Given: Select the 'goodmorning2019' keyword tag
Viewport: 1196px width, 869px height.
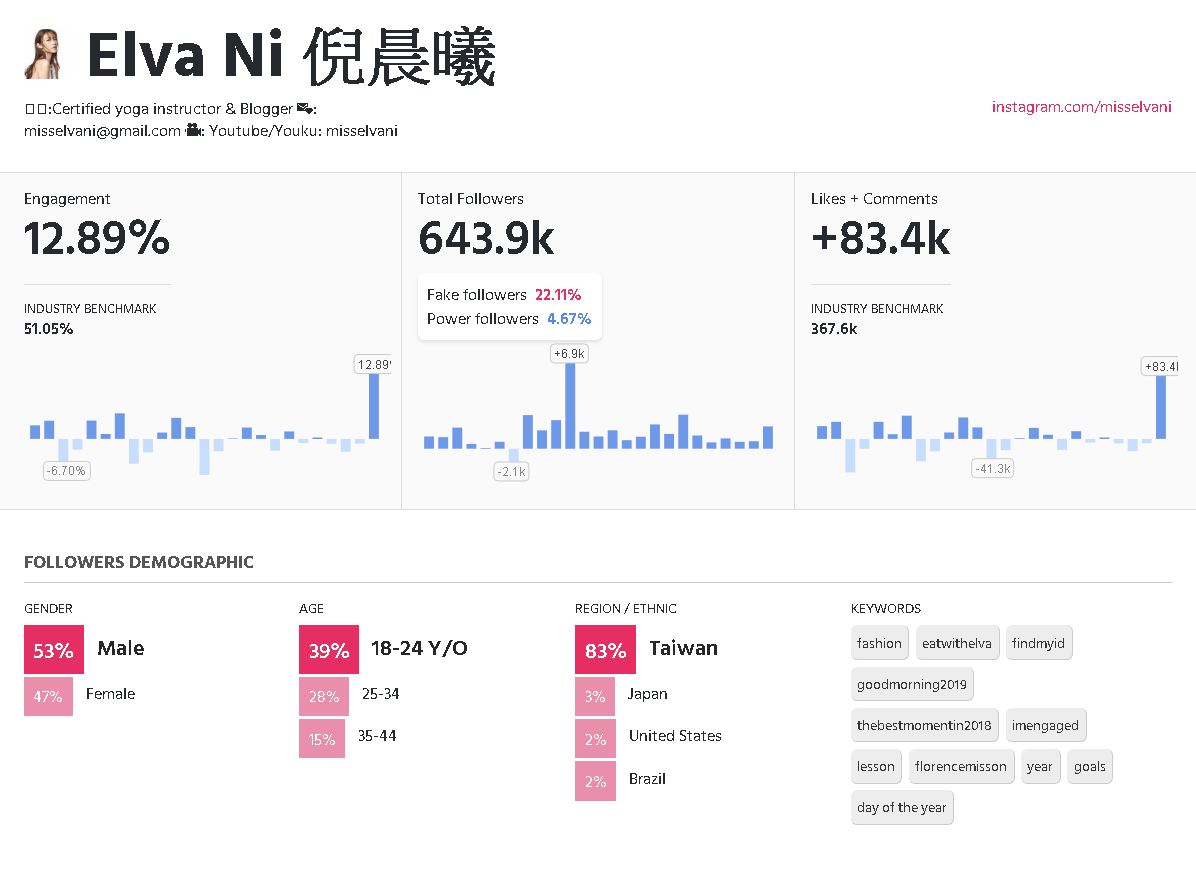Looking at the screenshot, I should 912,685.
